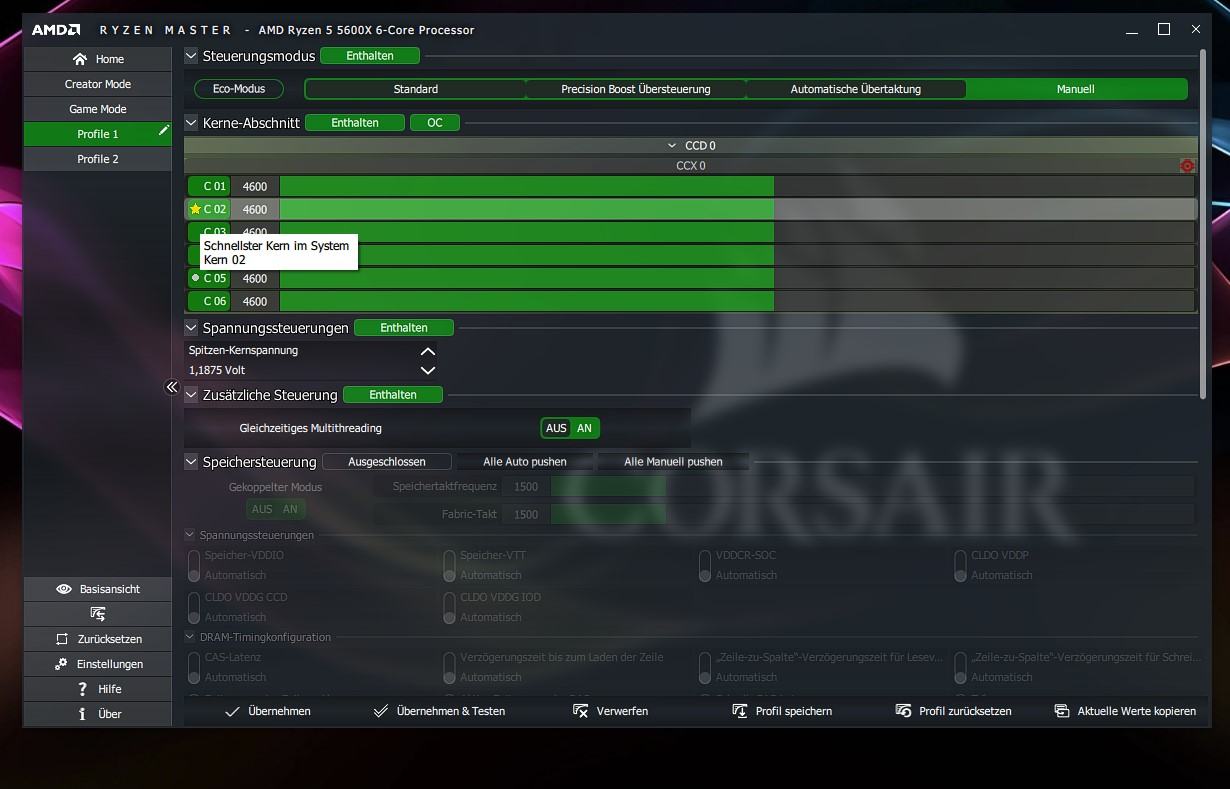Select Automatische Übertaktung mode

pos(856,89)
